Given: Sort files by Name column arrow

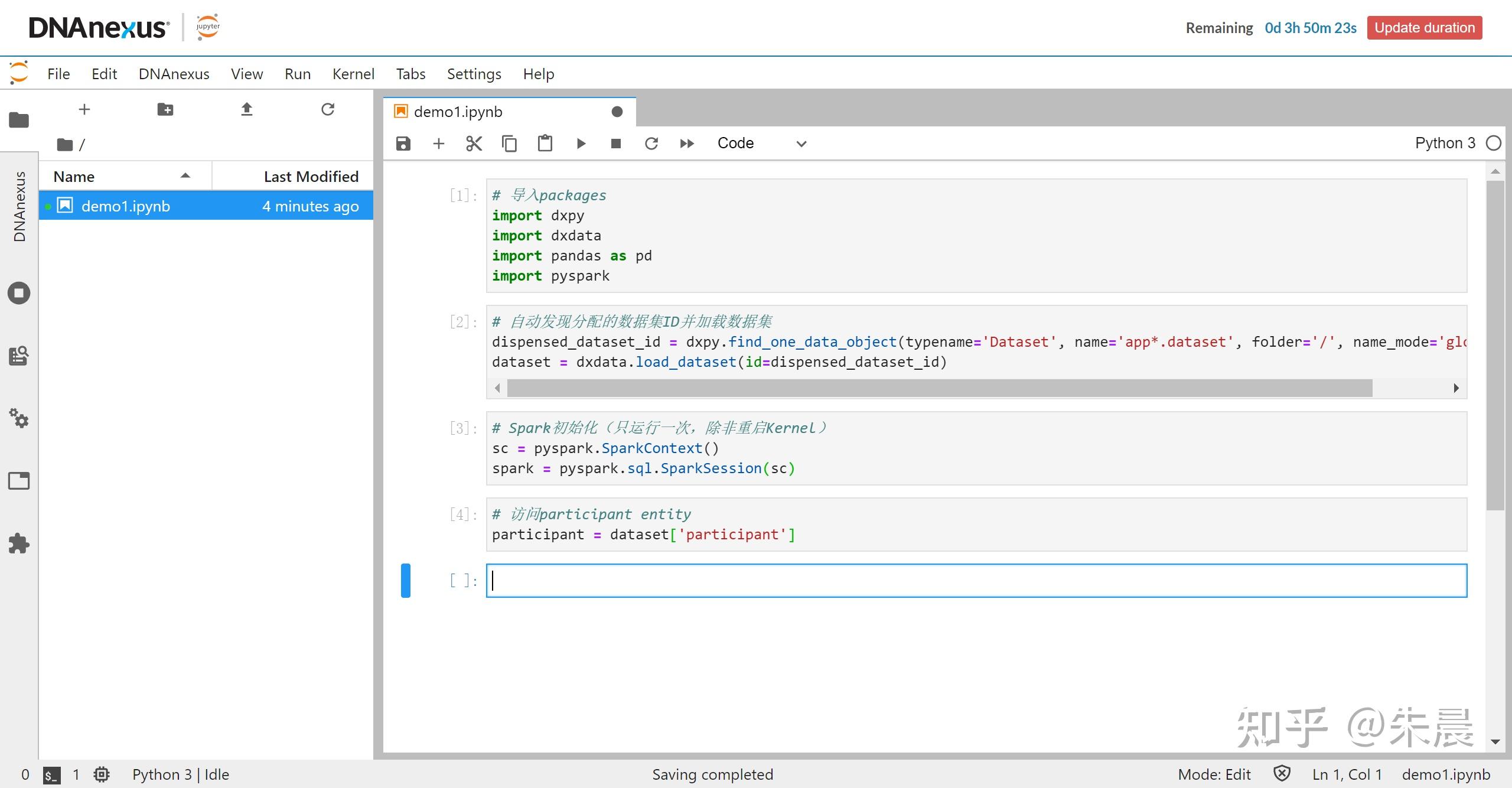Looking at the screenshot, I should click(185, 176).
